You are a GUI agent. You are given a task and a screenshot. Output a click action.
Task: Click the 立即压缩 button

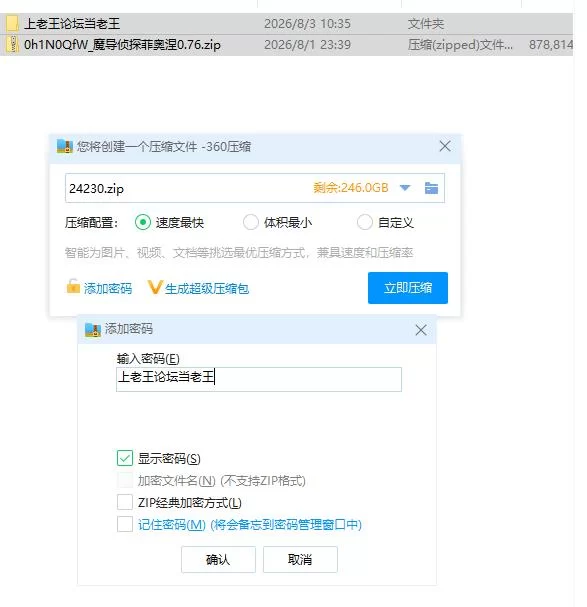pos(408,288)
